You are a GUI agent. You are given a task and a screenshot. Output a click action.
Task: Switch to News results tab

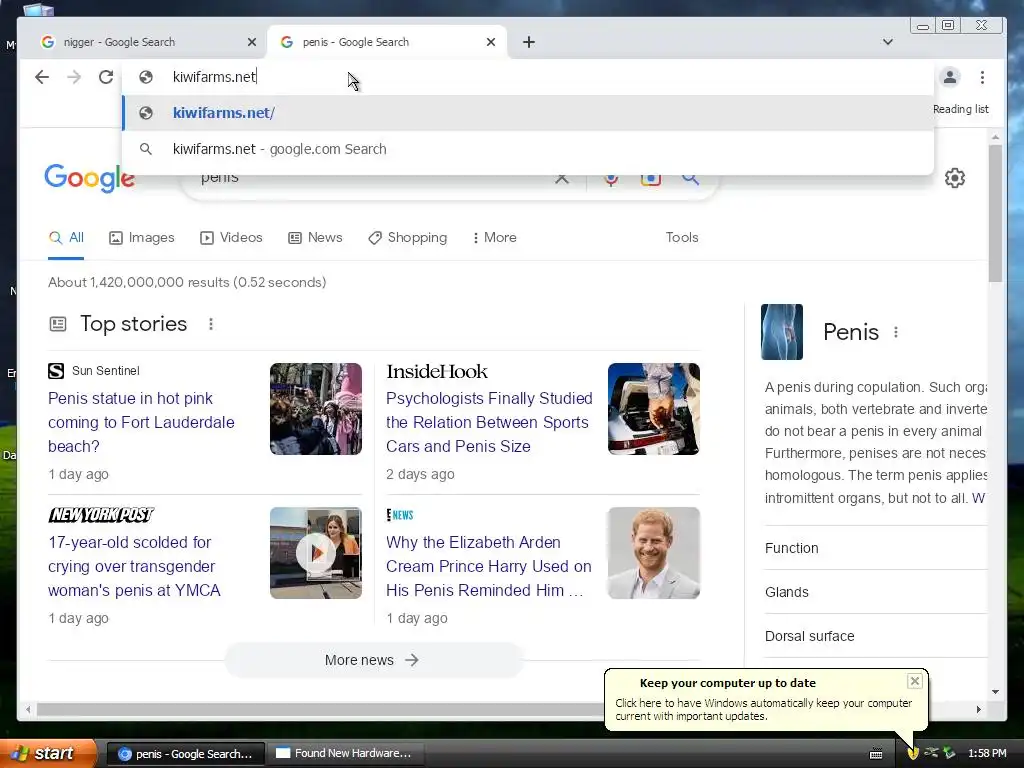pos(315,238)
